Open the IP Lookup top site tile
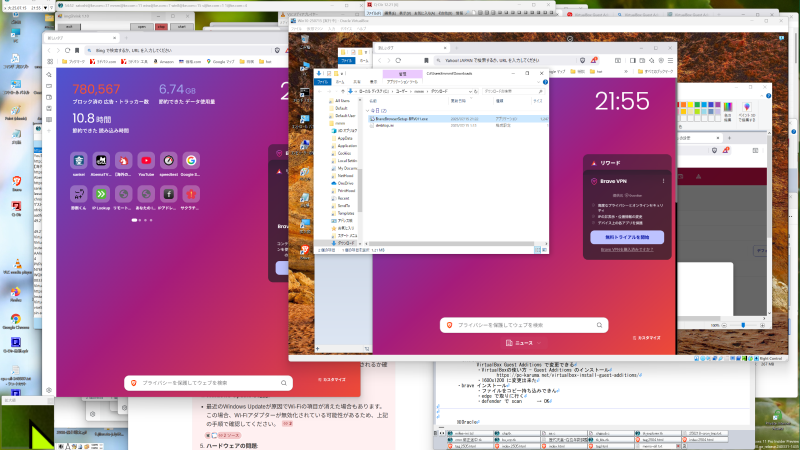The height and width of the screenshot is (450, 800). 101,194
